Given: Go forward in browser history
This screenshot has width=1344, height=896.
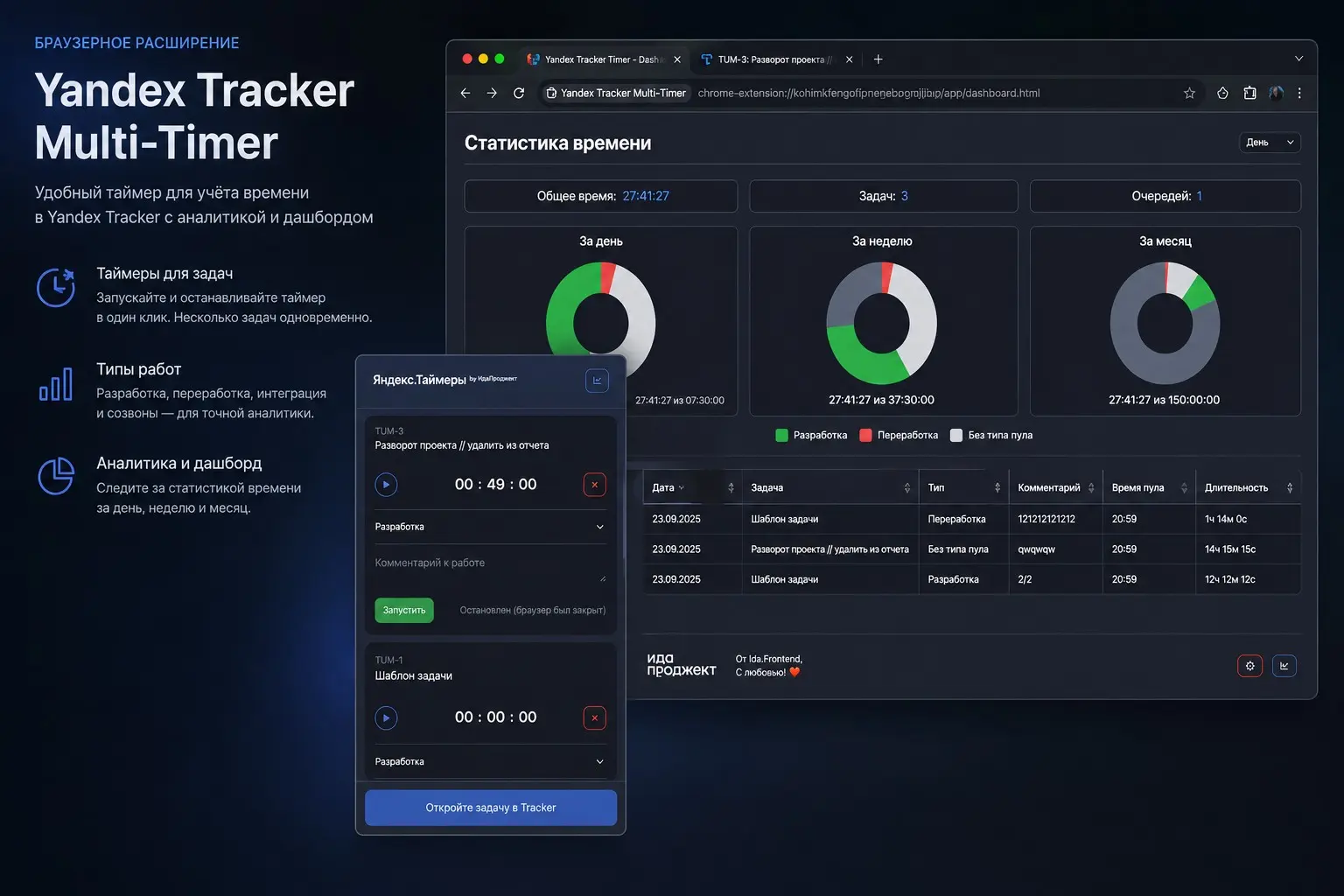Looking at the screenshot, I should (x=492, y=93).
